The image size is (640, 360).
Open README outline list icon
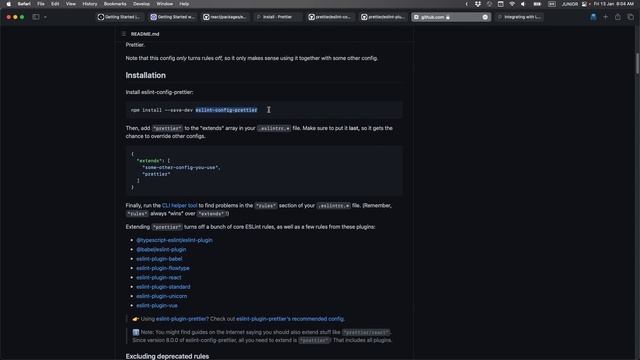click(124, 34)
